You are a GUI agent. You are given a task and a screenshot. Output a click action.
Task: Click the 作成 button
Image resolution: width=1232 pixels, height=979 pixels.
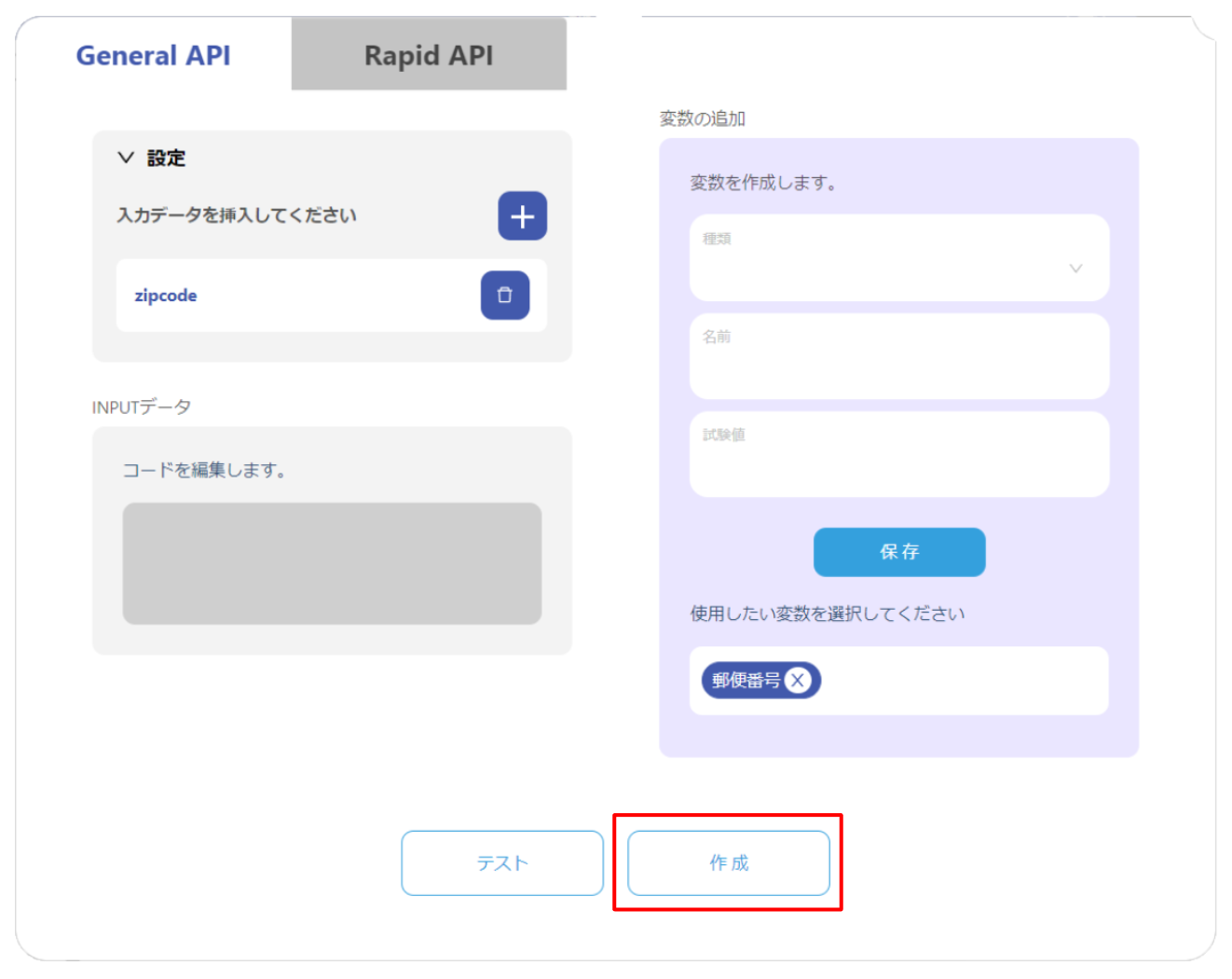(x=729, y=863)
